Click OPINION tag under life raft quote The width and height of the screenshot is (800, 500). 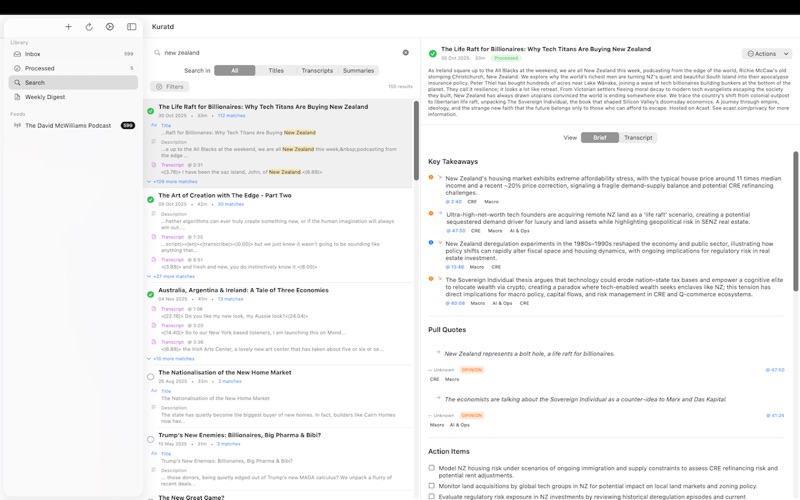pyautogui.click(x=471, y=370)
